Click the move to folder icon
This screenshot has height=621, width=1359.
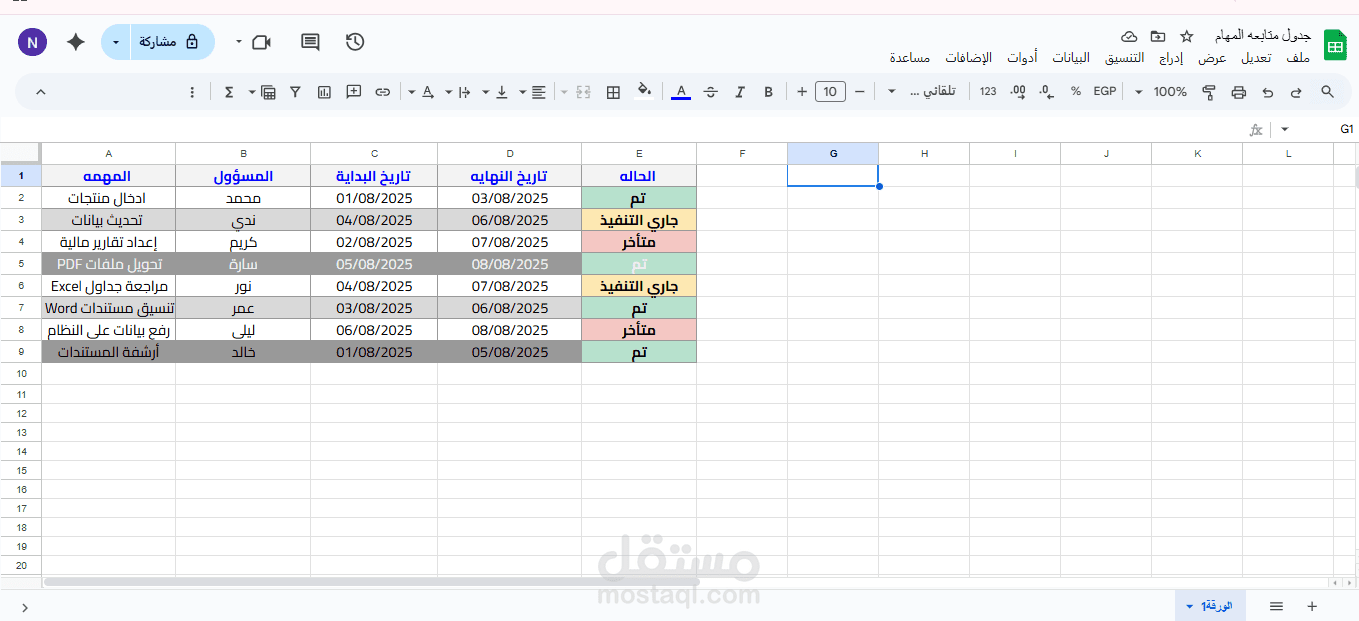pyautogui.click(x=1158, y=36)
